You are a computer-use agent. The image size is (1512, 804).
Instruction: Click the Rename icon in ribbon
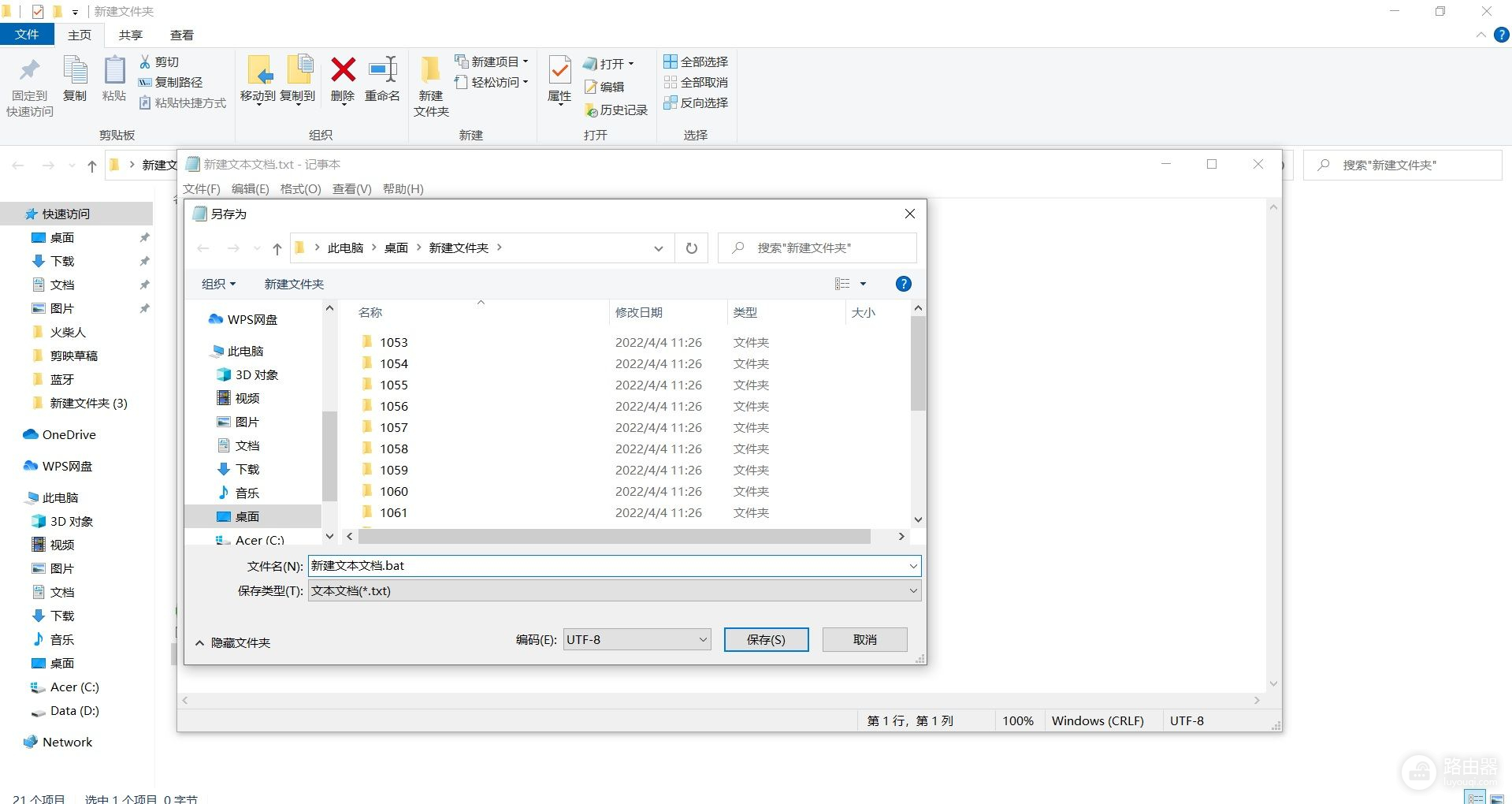click(382, 72)
